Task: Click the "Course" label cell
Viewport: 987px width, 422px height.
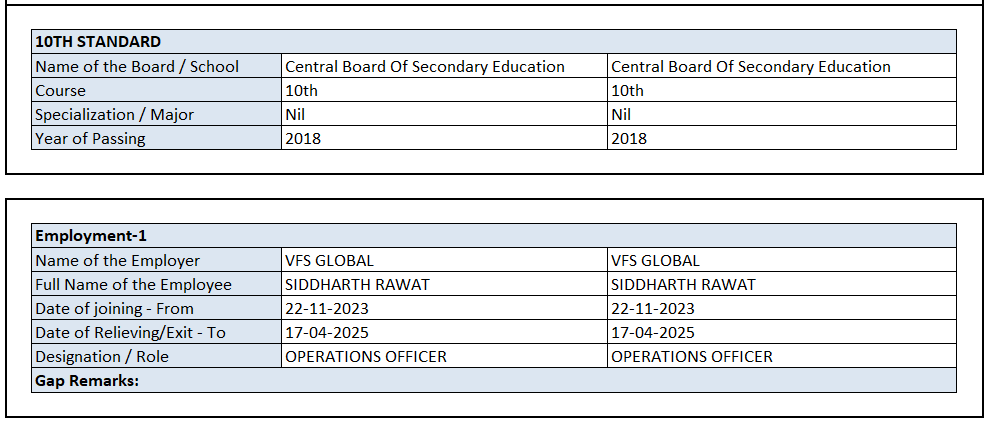Action: [x=61, y=90]
